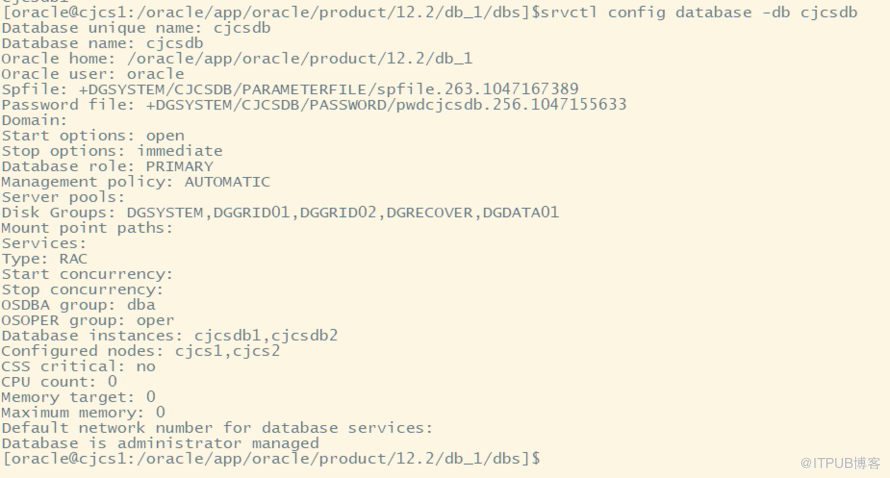This screenshot has width=890, height=478.
Task: Click the Password file pwdcjcsdb path
Action: point(387,104)
